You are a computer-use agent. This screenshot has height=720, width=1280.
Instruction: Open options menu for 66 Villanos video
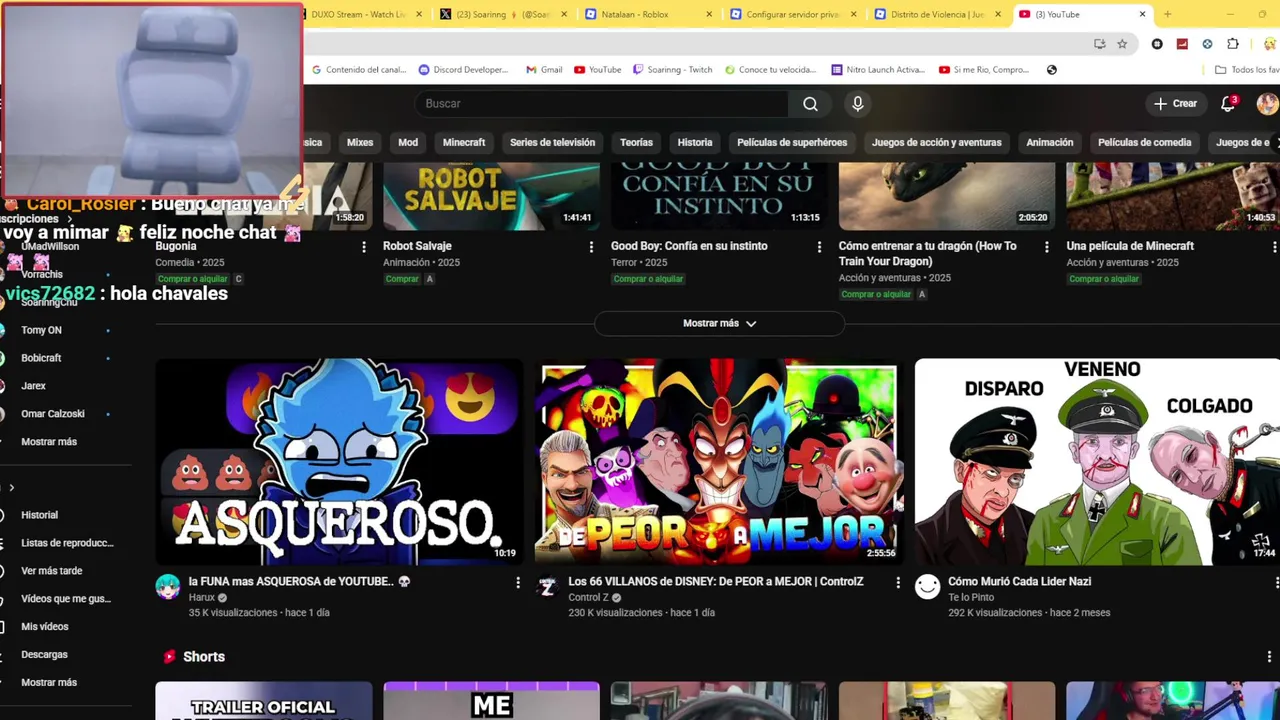[897, 582]
